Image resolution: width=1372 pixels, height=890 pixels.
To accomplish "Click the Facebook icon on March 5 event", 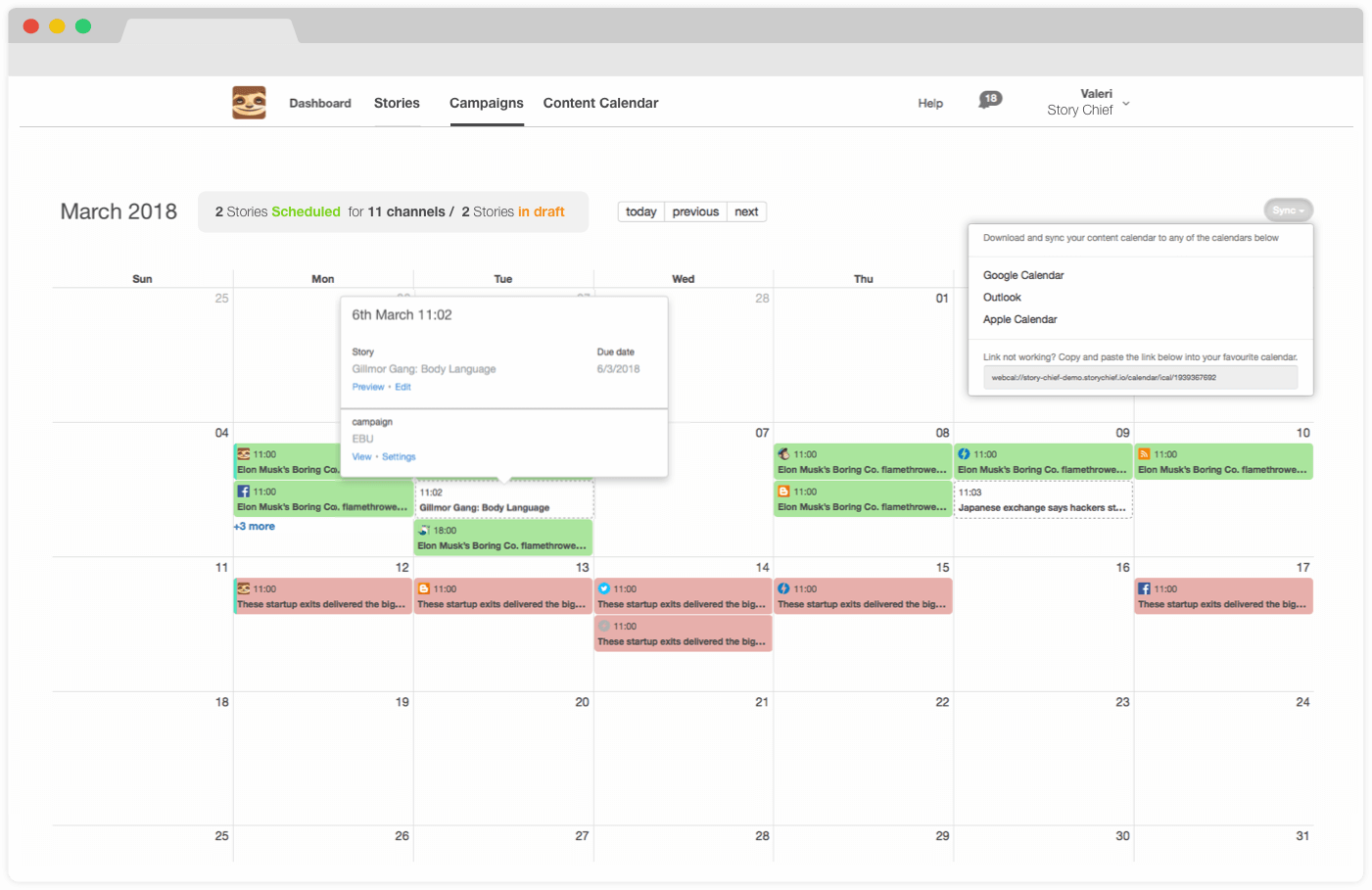I will pyautogui.click(x=246, y=491).
